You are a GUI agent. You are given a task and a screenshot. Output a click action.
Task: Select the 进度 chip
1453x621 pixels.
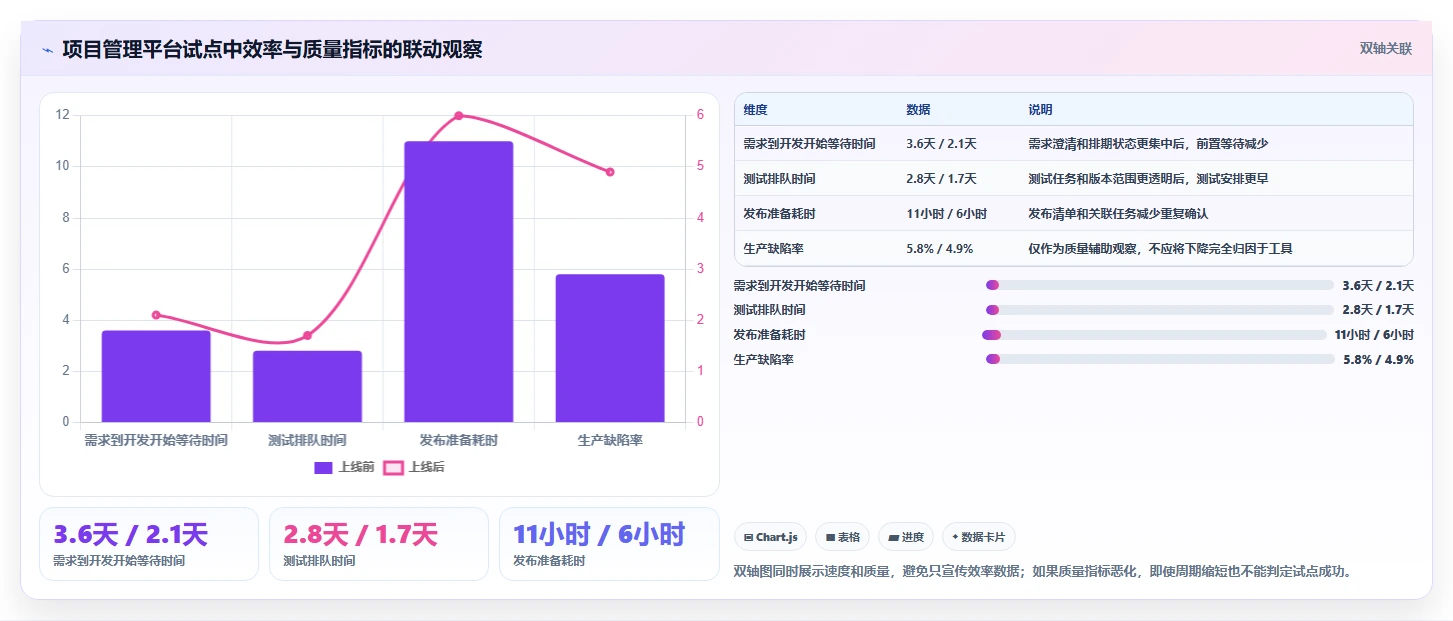[x=906, y=537]
